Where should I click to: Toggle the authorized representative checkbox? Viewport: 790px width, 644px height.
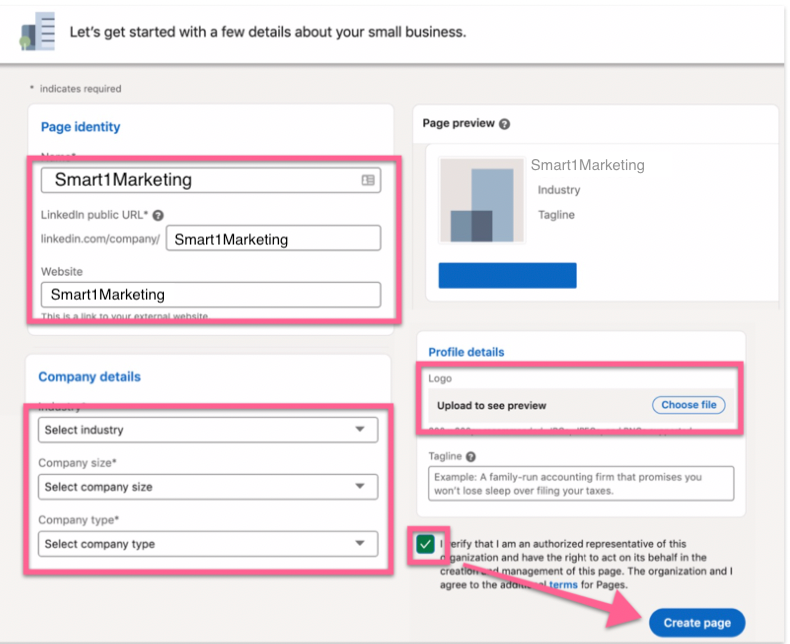(426, 544)
